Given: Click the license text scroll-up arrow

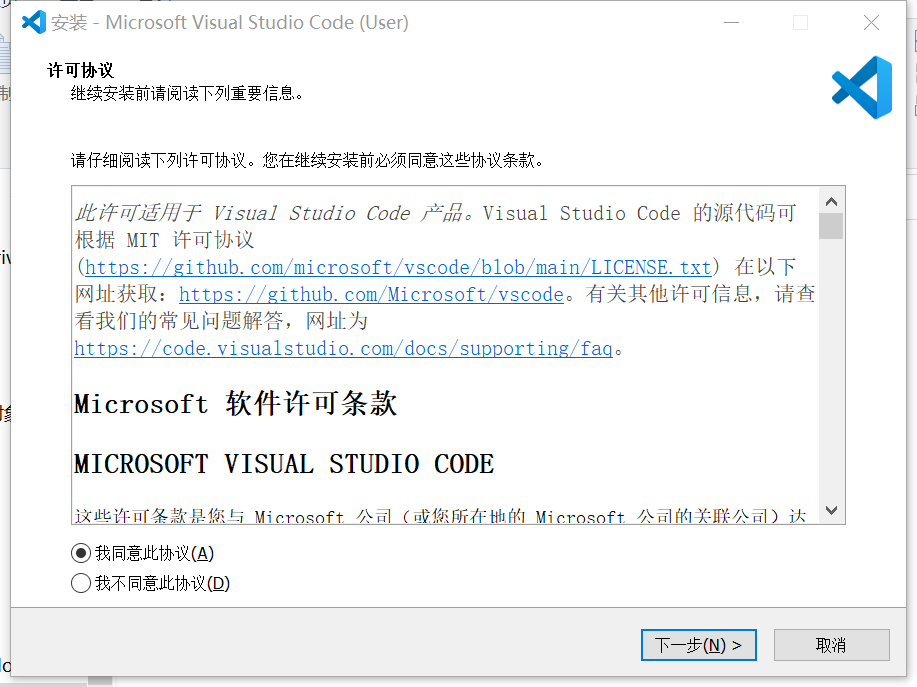Looking at the screenshot, I should 831,202.
